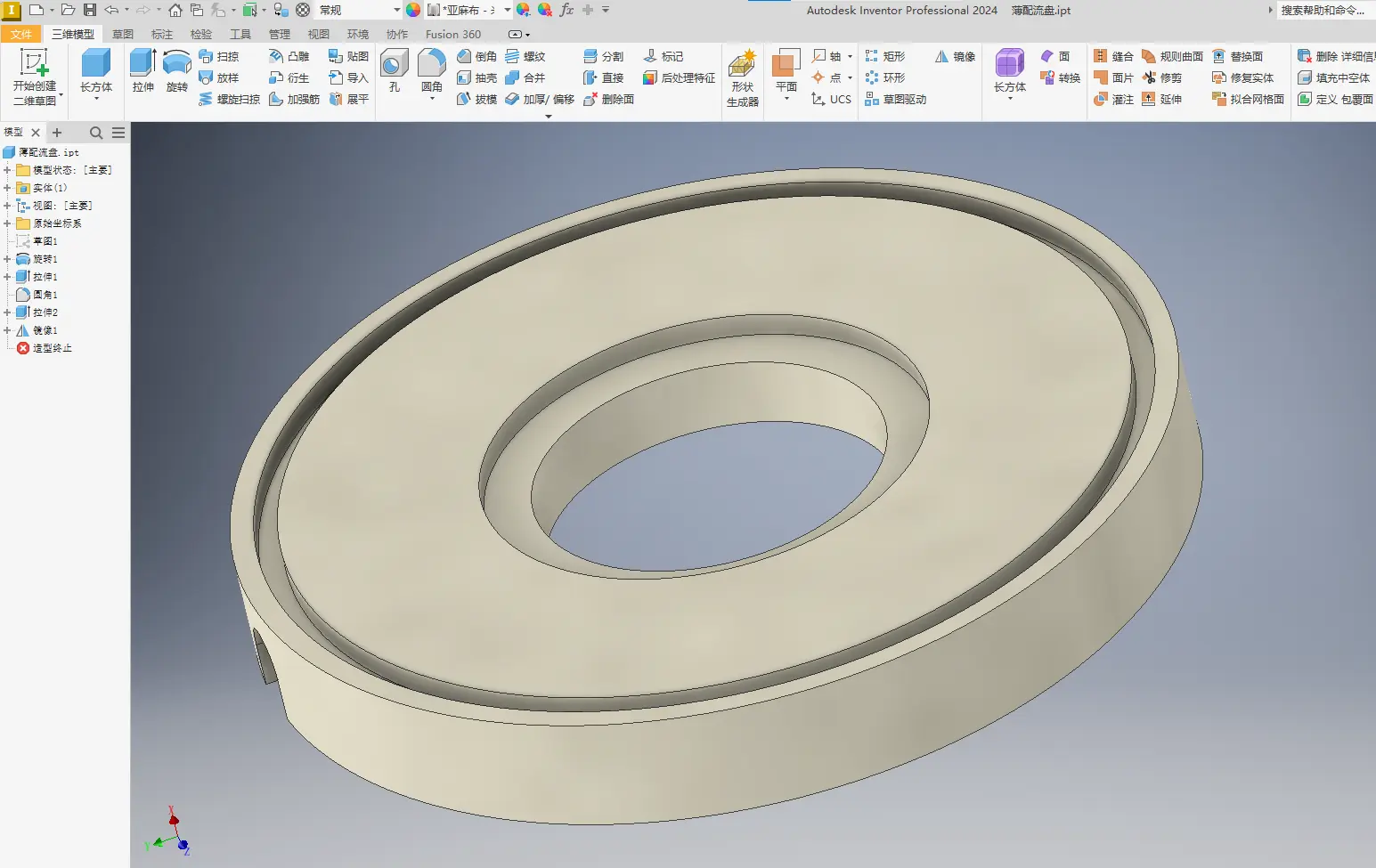Open the Fusion 360 ribbon tab

(453, 34)
